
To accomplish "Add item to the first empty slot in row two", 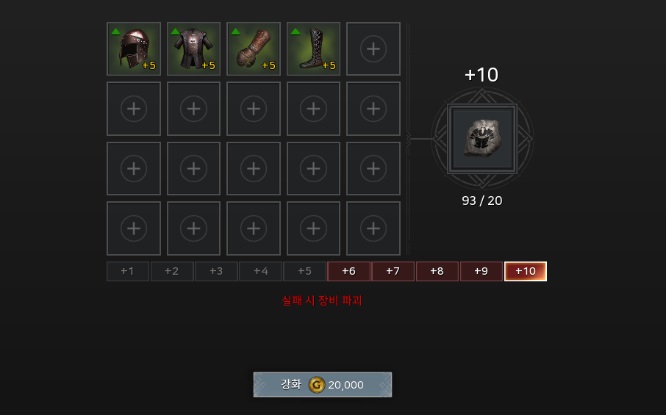I will 134,109.
